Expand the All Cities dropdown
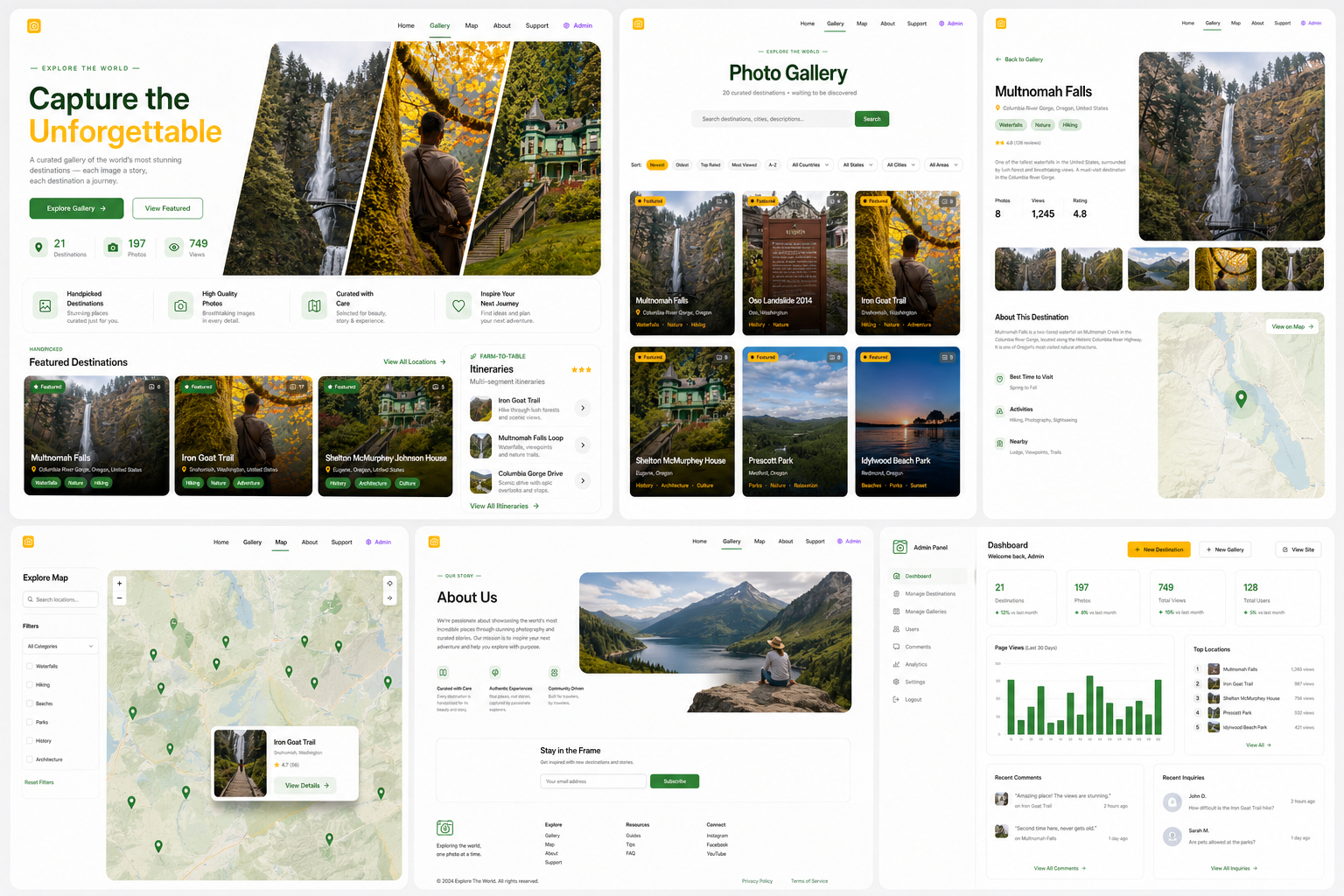The image size is (1344, 896). tap(901, 164)
